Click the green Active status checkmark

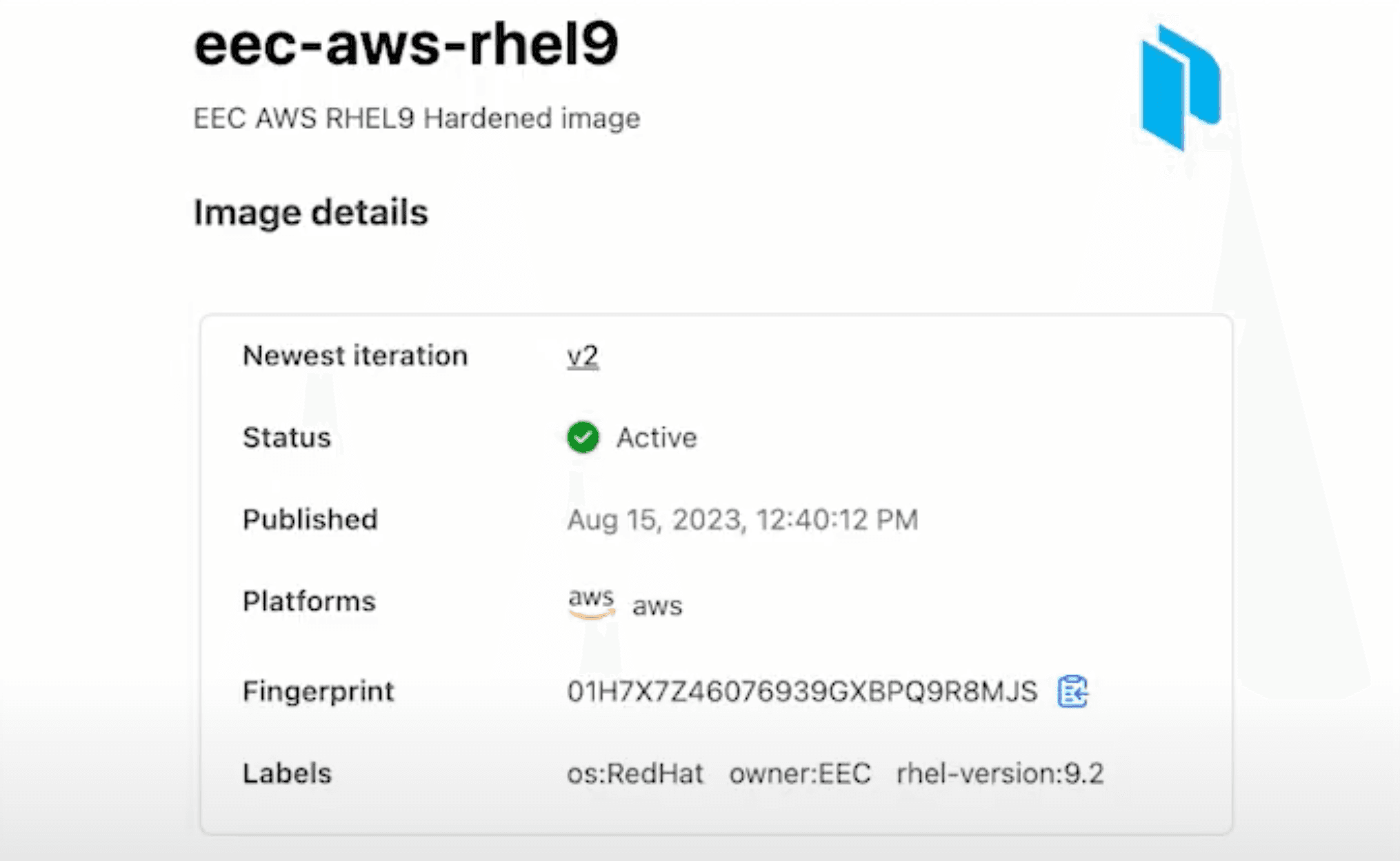[583, 437]
